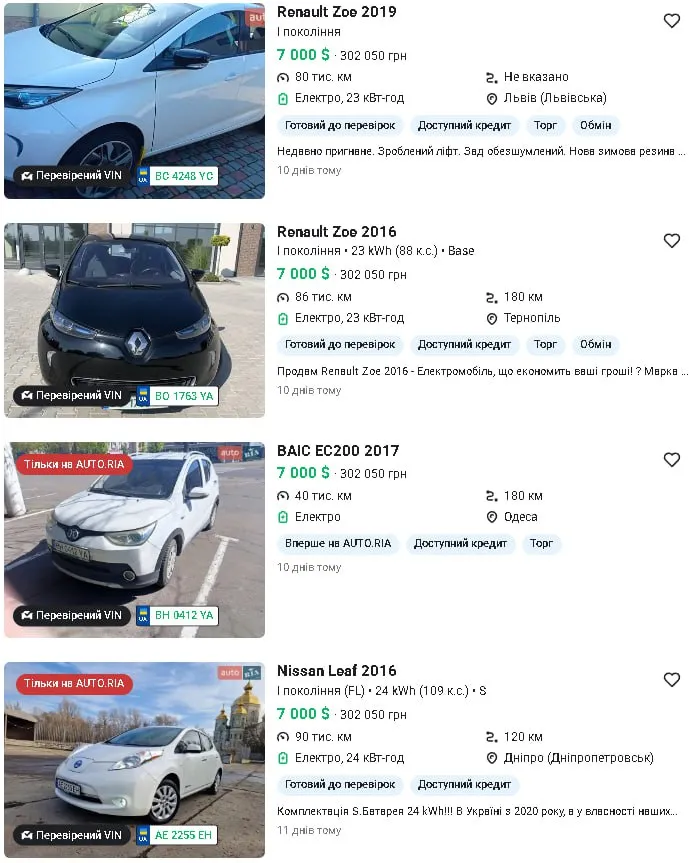The width and height of the screenshot is (689, 863).
Task: Save Renault Zoe 2016 to favorites
Action: pos(672,241)
